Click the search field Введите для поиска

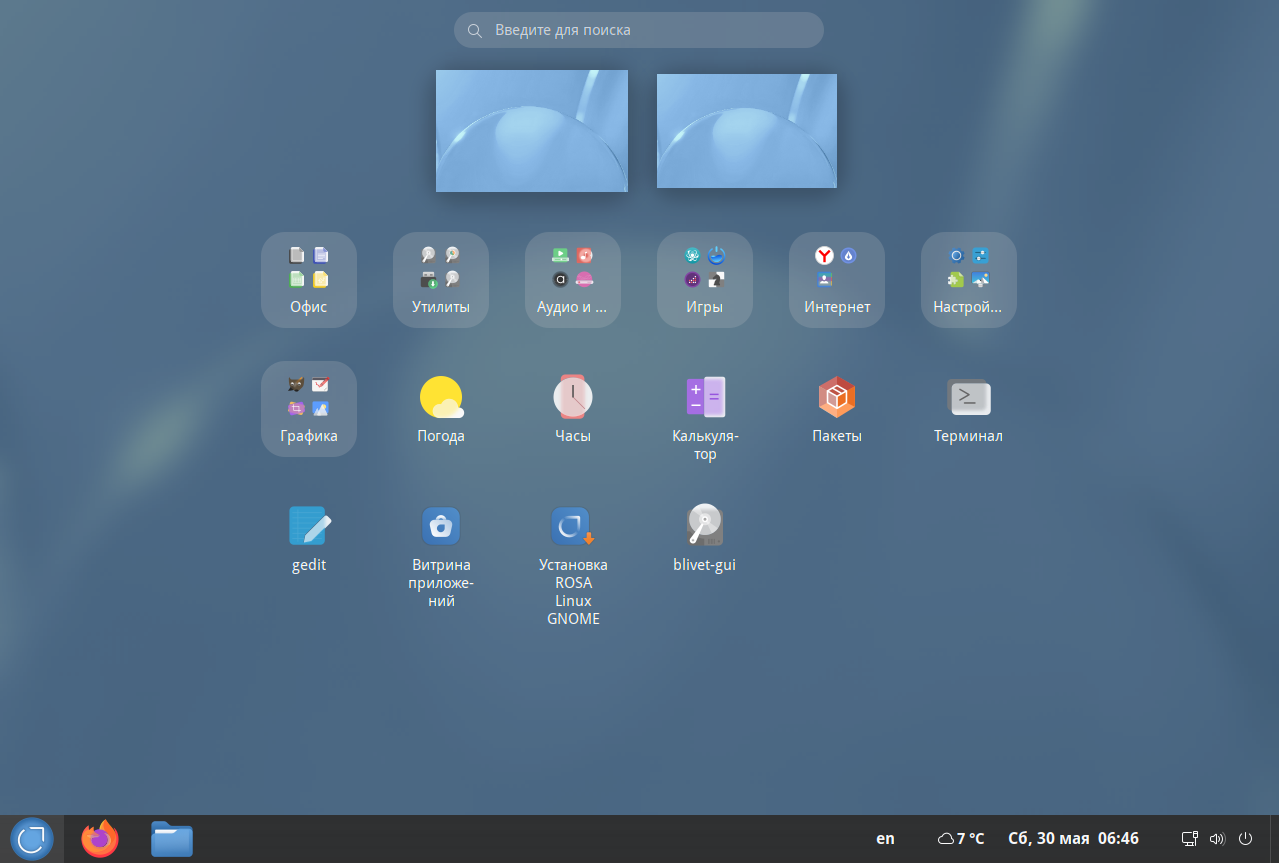point(639,30)
